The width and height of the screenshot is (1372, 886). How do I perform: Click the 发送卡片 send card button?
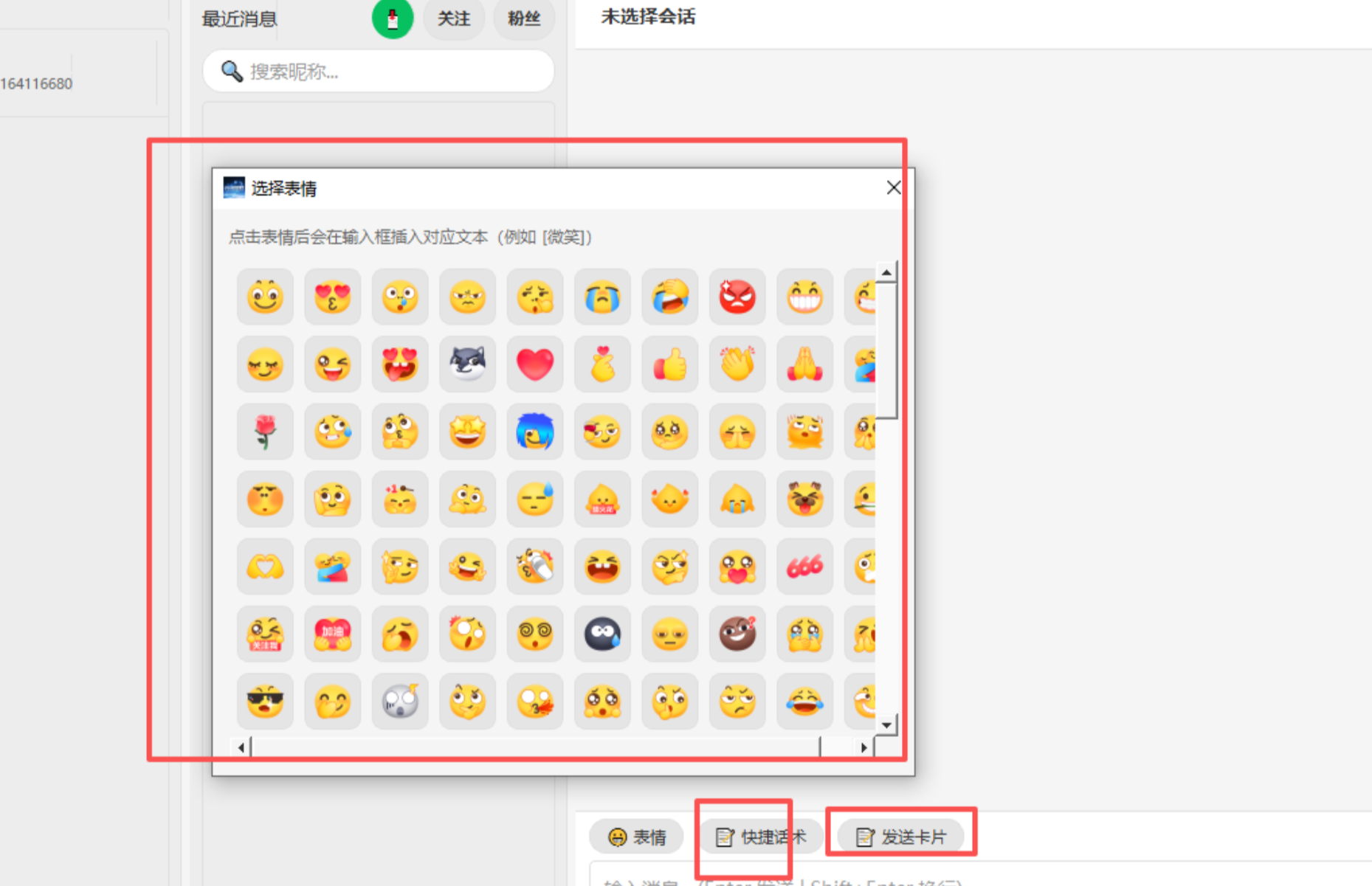(900, 837)
